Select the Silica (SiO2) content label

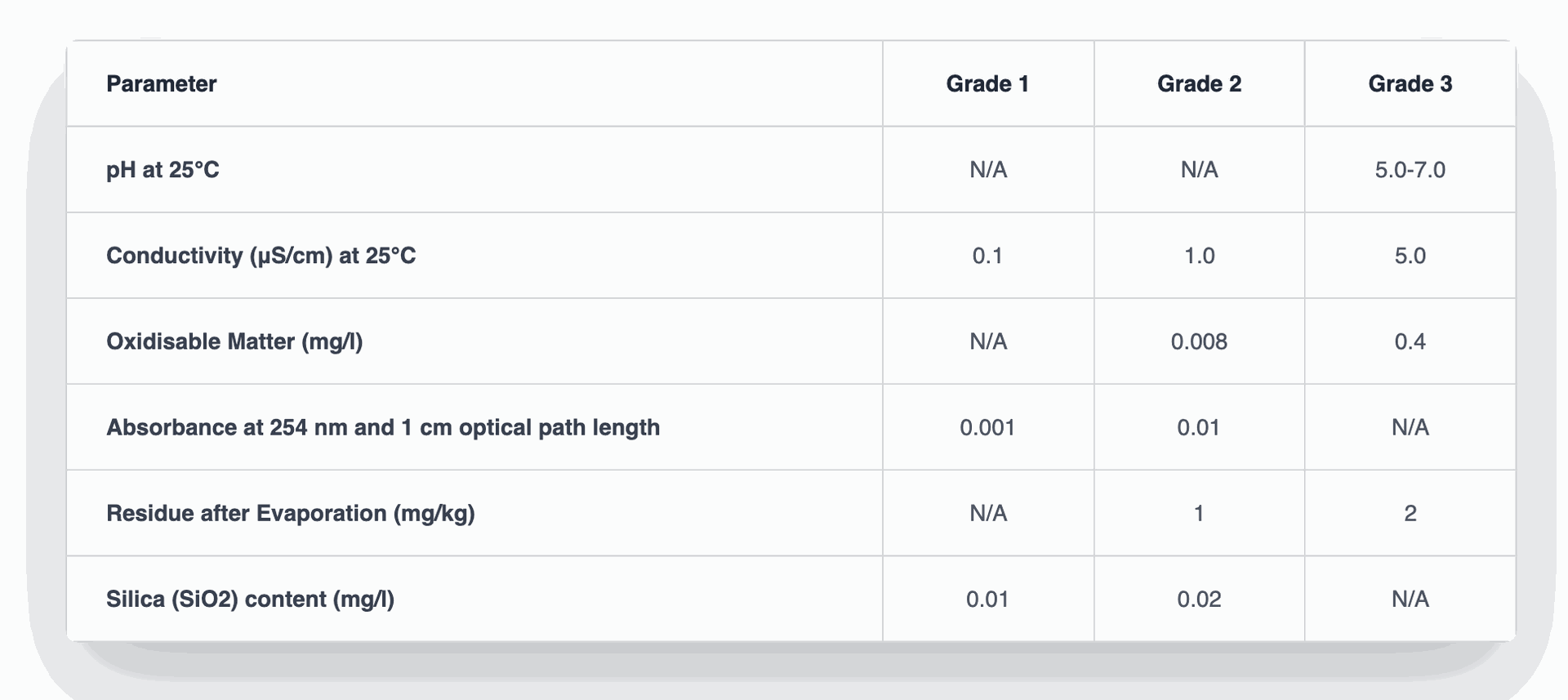(250, 599)
